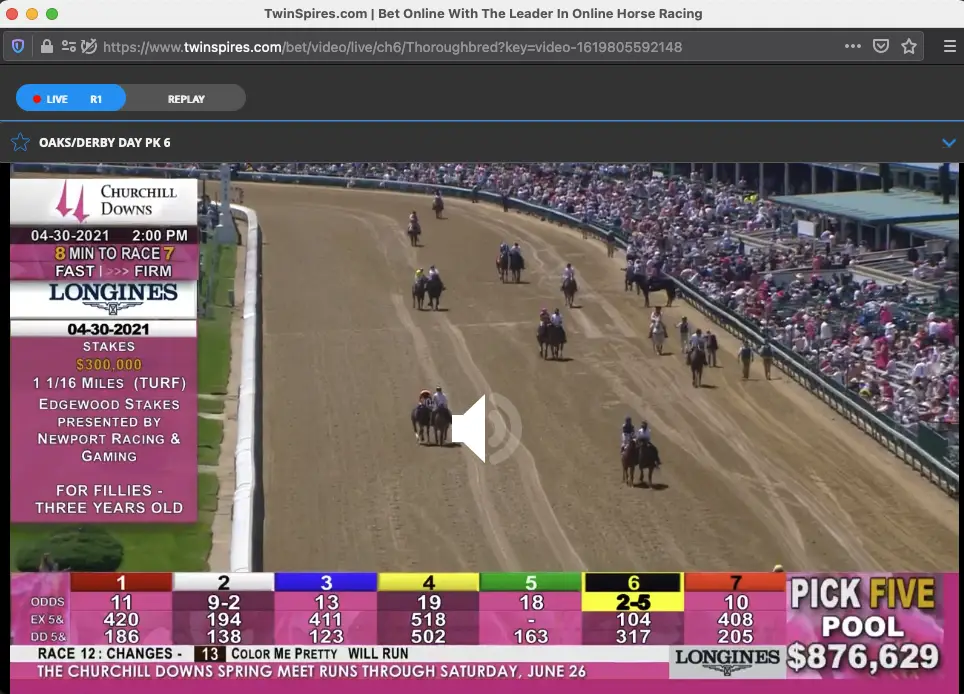Viewport: 964px width, 694px height.
Task: Click the highlighted 2-5 favorite odds
Action: (633, 602)
